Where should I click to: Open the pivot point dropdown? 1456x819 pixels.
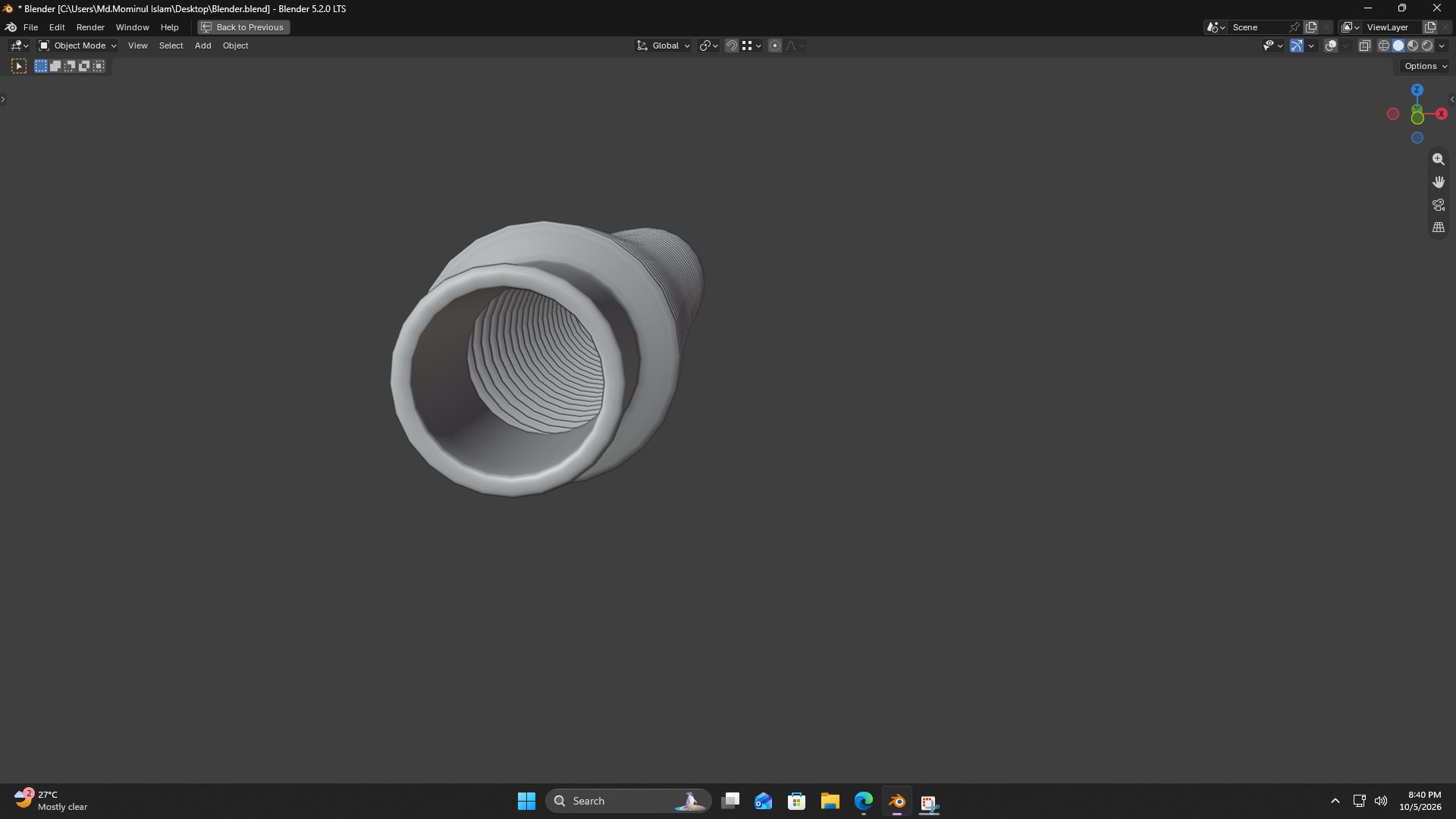click(708, 45)
